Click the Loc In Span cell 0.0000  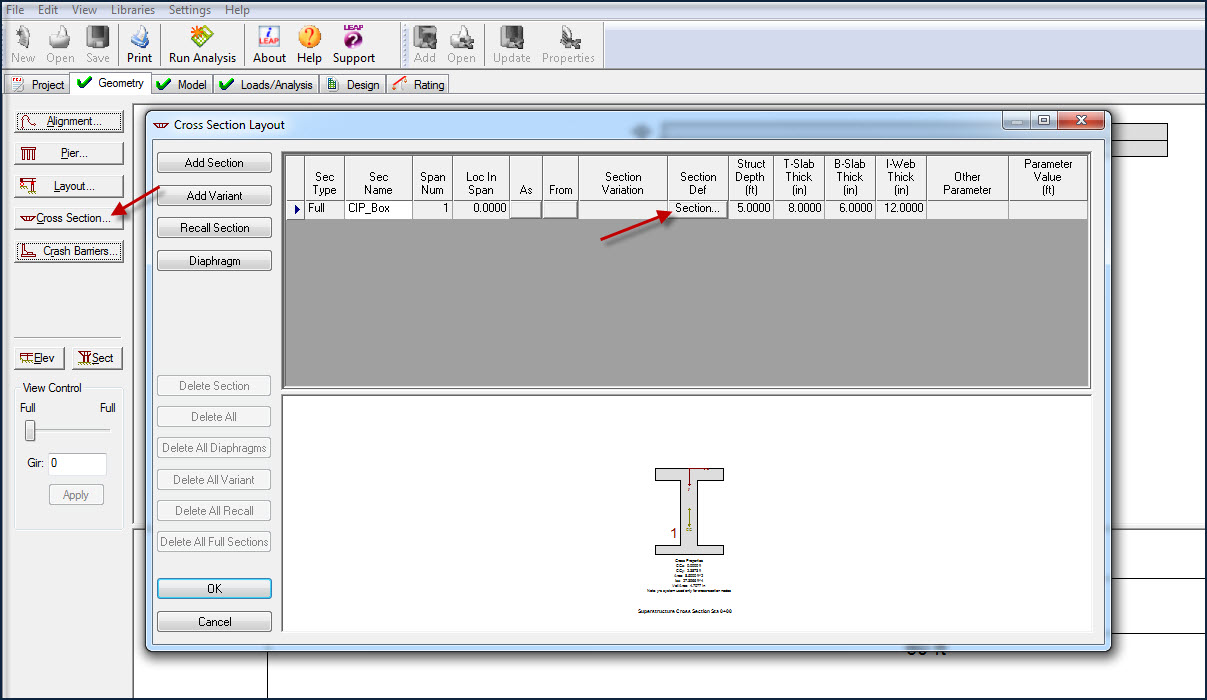(x=481, y=210)
